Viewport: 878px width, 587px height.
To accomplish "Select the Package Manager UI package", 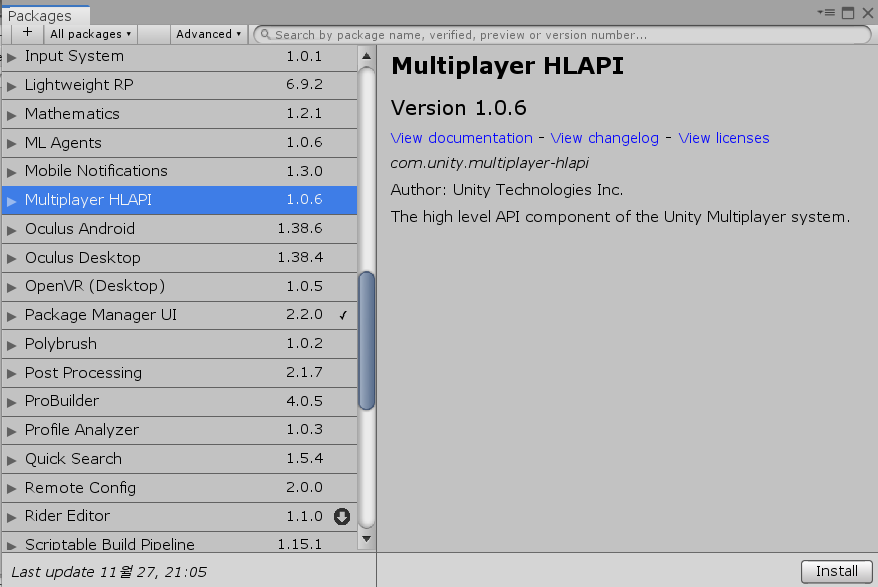I will [x=179, y=315].
